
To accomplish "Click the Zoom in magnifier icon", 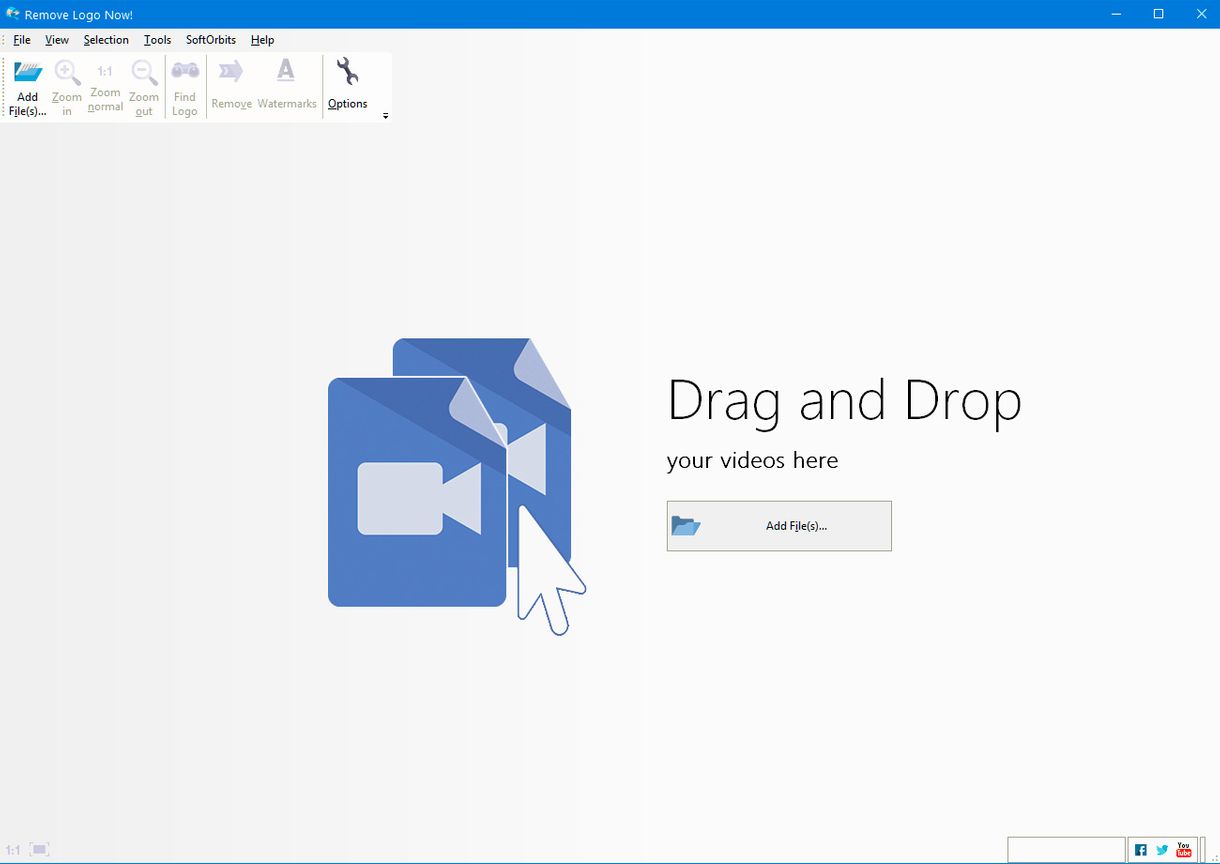I will (67, 73).
